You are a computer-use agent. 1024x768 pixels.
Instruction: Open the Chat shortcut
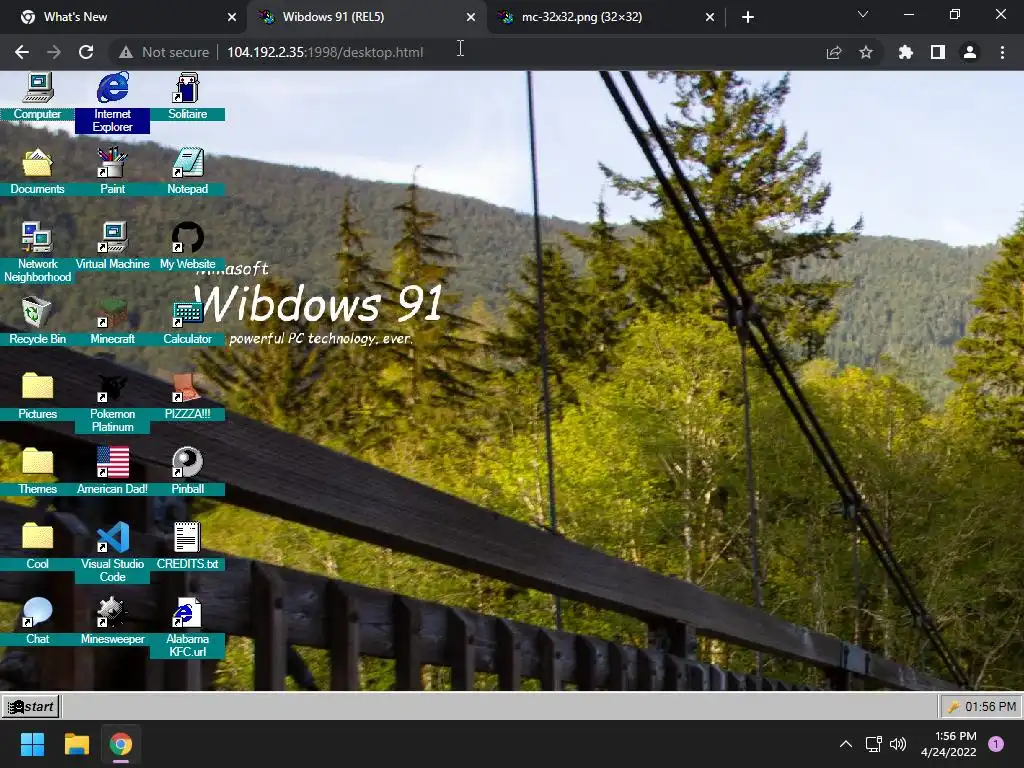pyautogui.click(x=37, y=622)
